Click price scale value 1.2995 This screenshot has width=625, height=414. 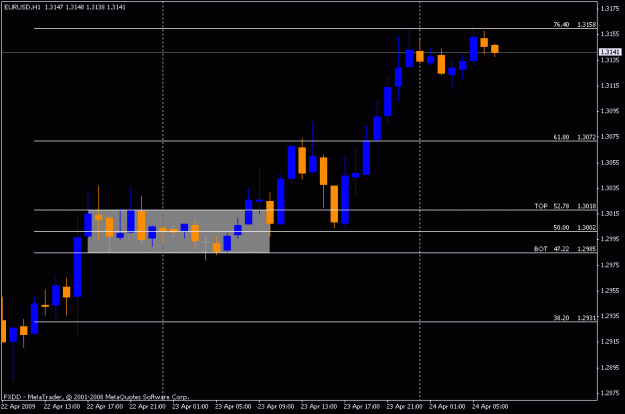[x=610, y=239]
